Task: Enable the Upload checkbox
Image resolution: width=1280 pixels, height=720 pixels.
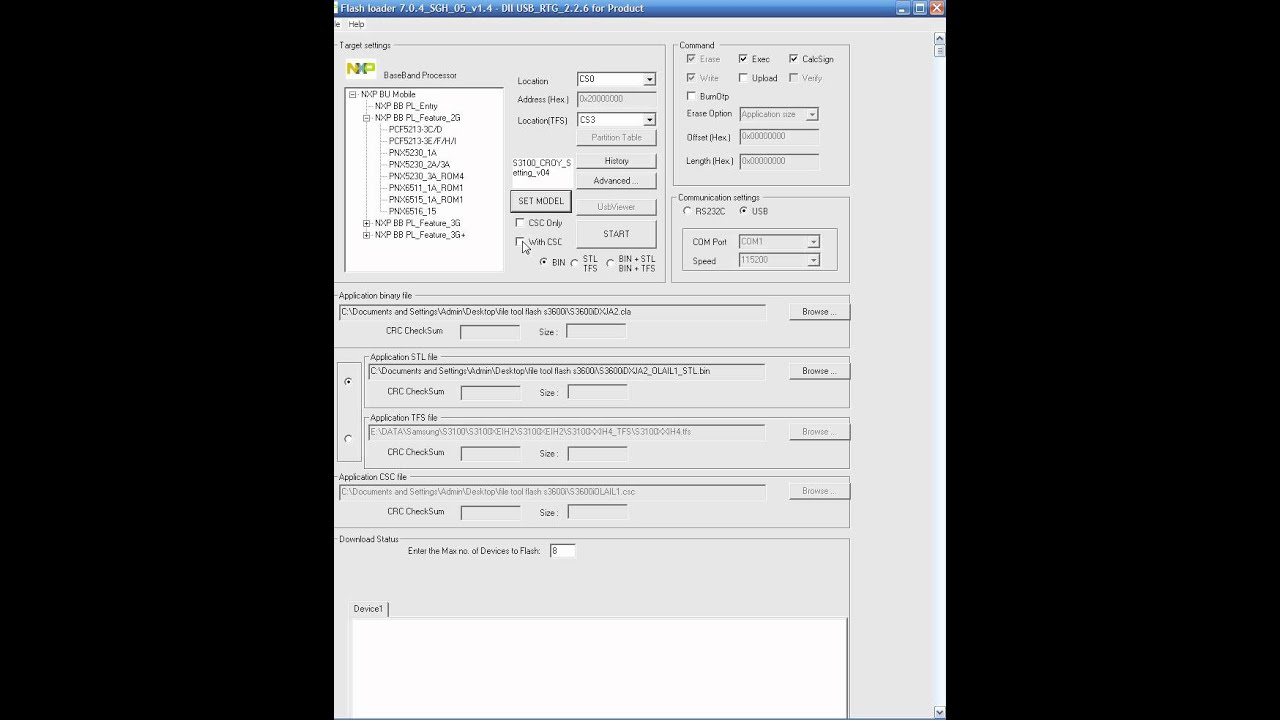Action: point(743,78)
